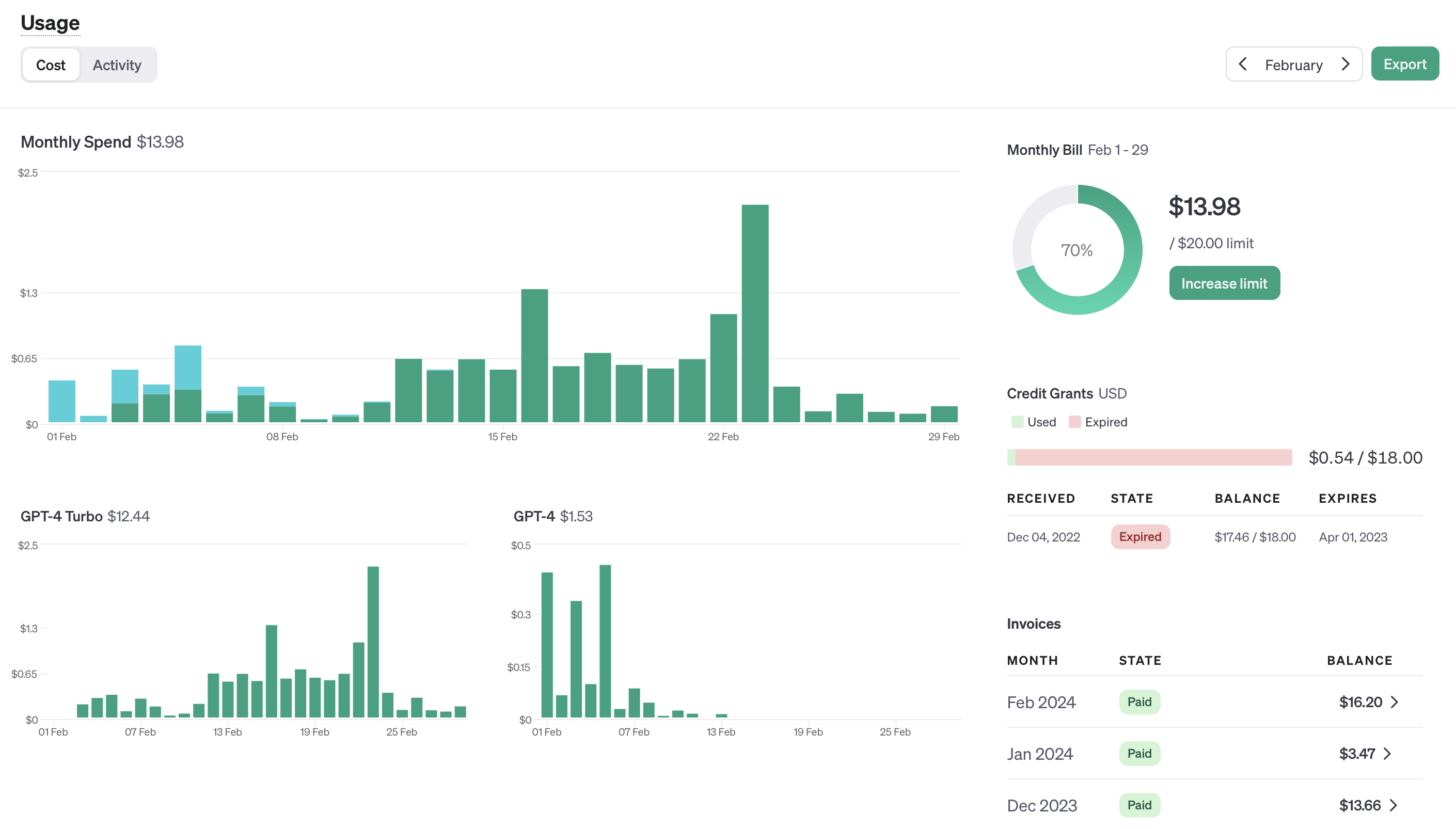The image size is (1456, 829).
Task: Click the tallest Monthly Spend bar
Action: point(754,313)
